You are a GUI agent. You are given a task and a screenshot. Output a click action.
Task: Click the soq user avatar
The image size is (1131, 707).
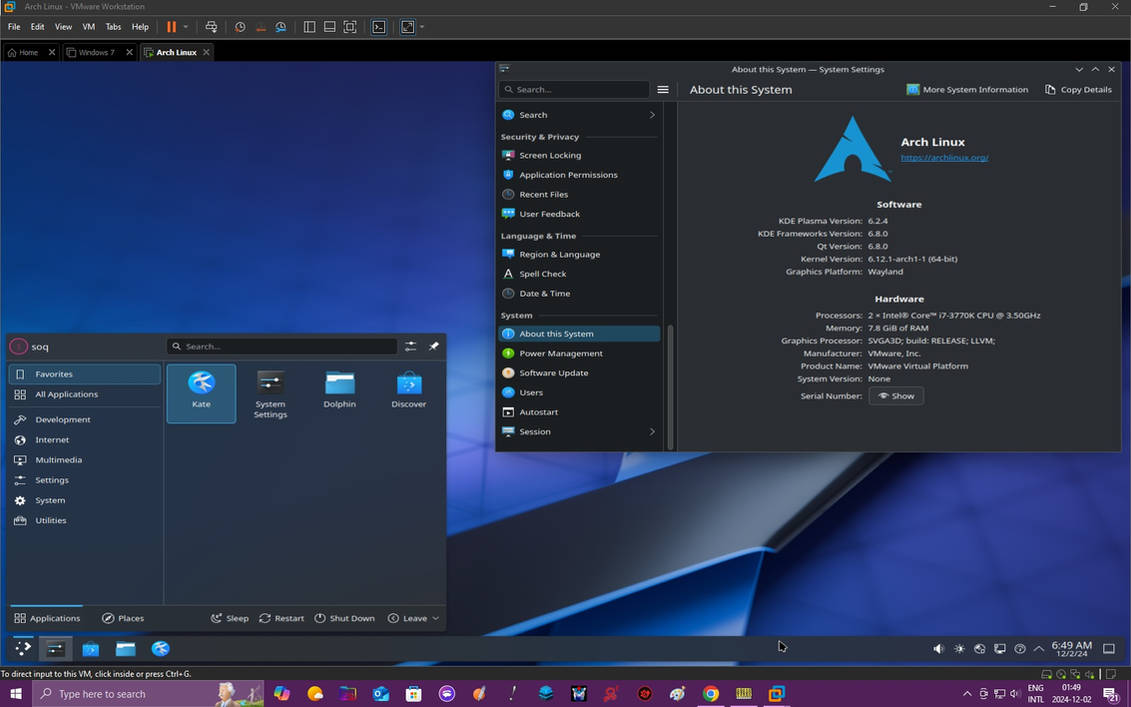click(x=18, y=346)
